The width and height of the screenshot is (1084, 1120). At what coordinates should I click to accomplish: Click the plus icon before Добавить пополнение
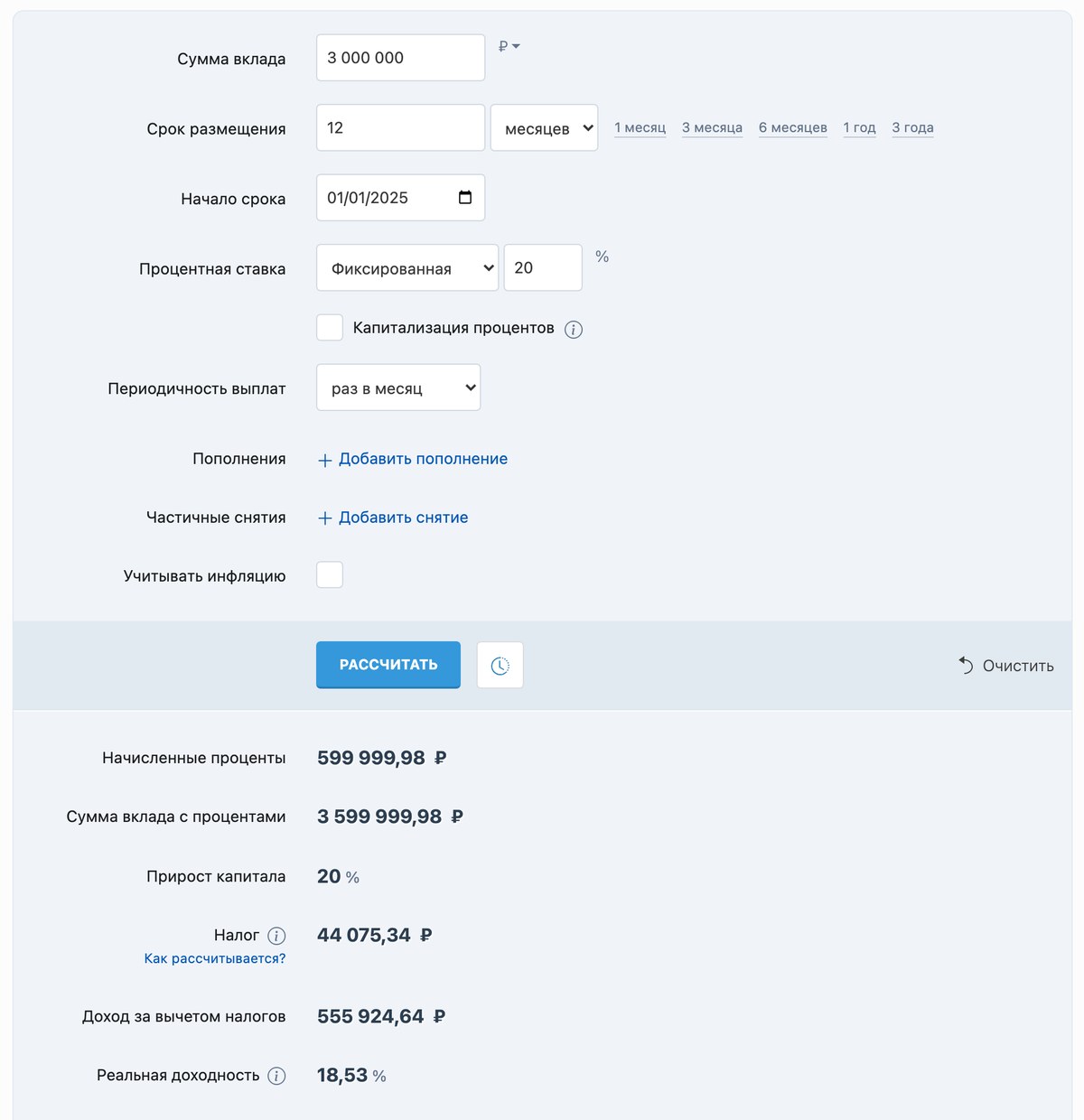[x=325, y=461]
